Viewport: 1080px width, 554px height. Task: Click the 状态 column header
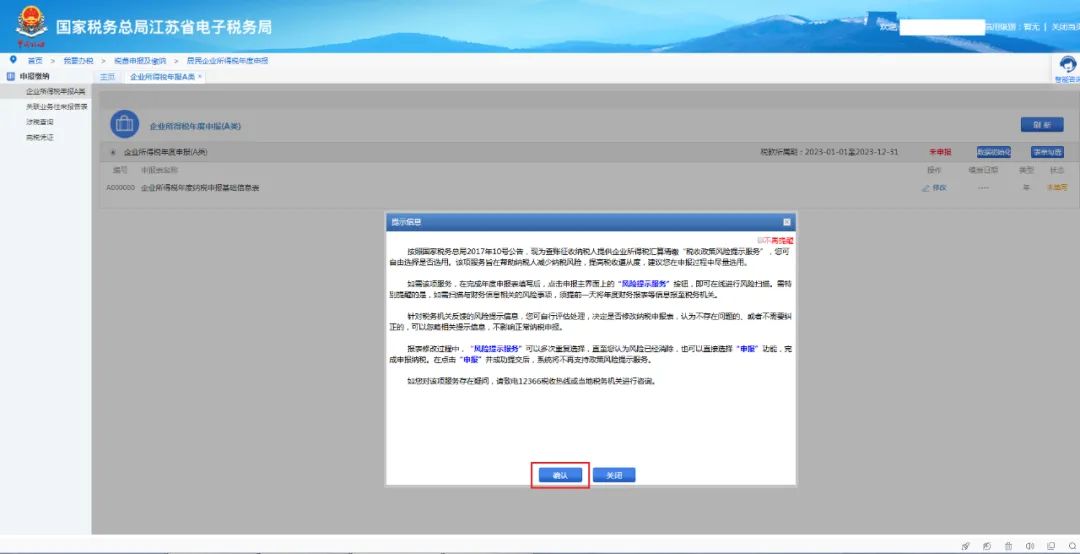pos(1057,170)
